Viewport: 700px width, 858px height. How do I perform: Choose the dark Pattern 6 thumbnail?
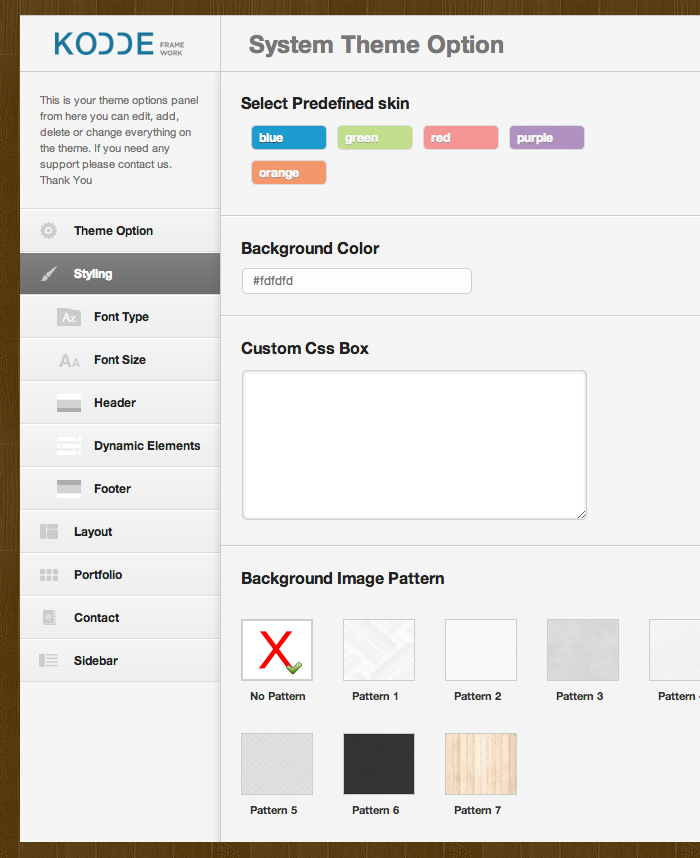[379, 764]
